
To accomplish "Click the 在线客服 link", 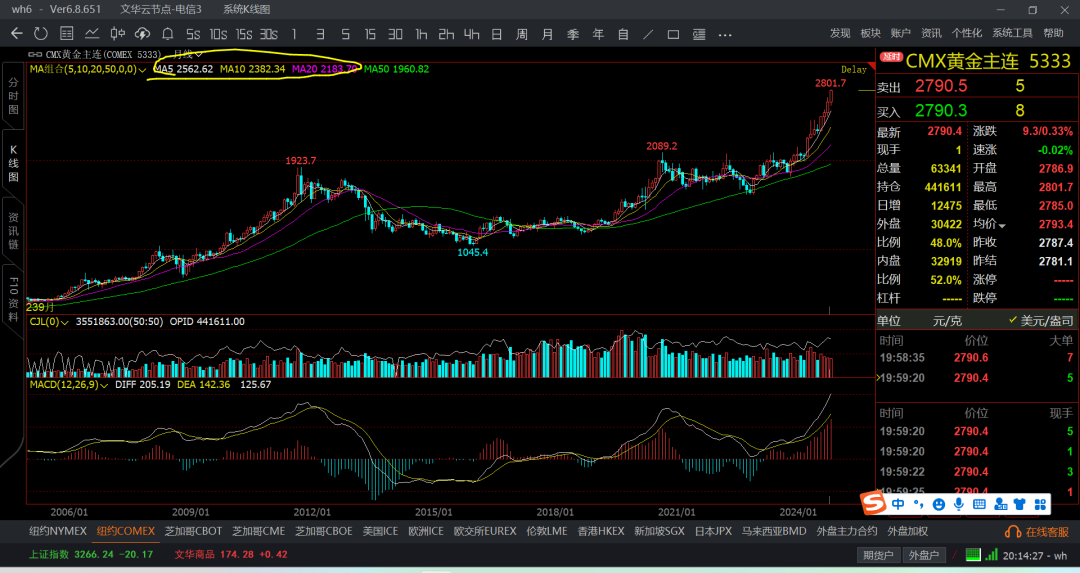I will tap(1048, 532).
